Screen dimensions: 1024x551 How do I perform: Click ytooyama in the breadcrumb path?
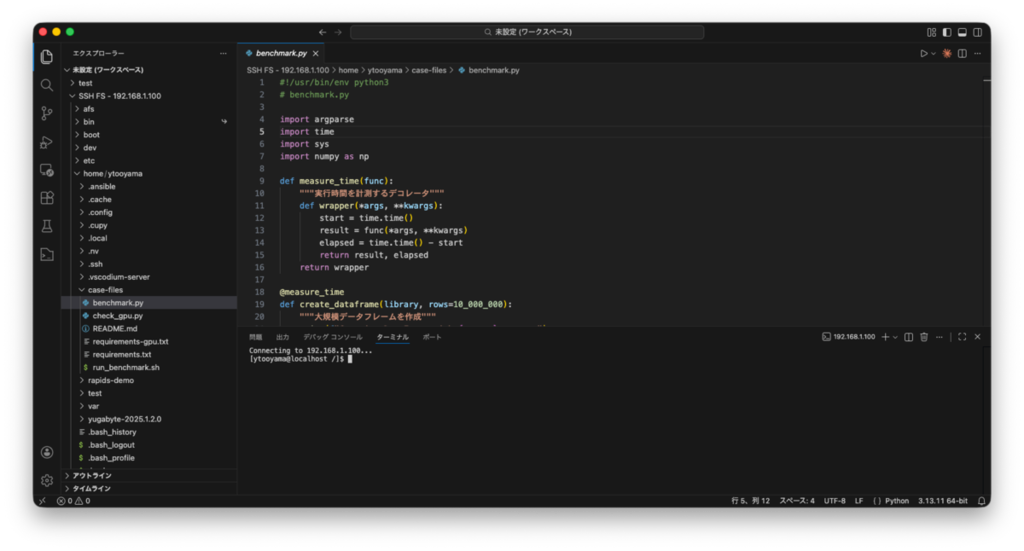[385, 71]
